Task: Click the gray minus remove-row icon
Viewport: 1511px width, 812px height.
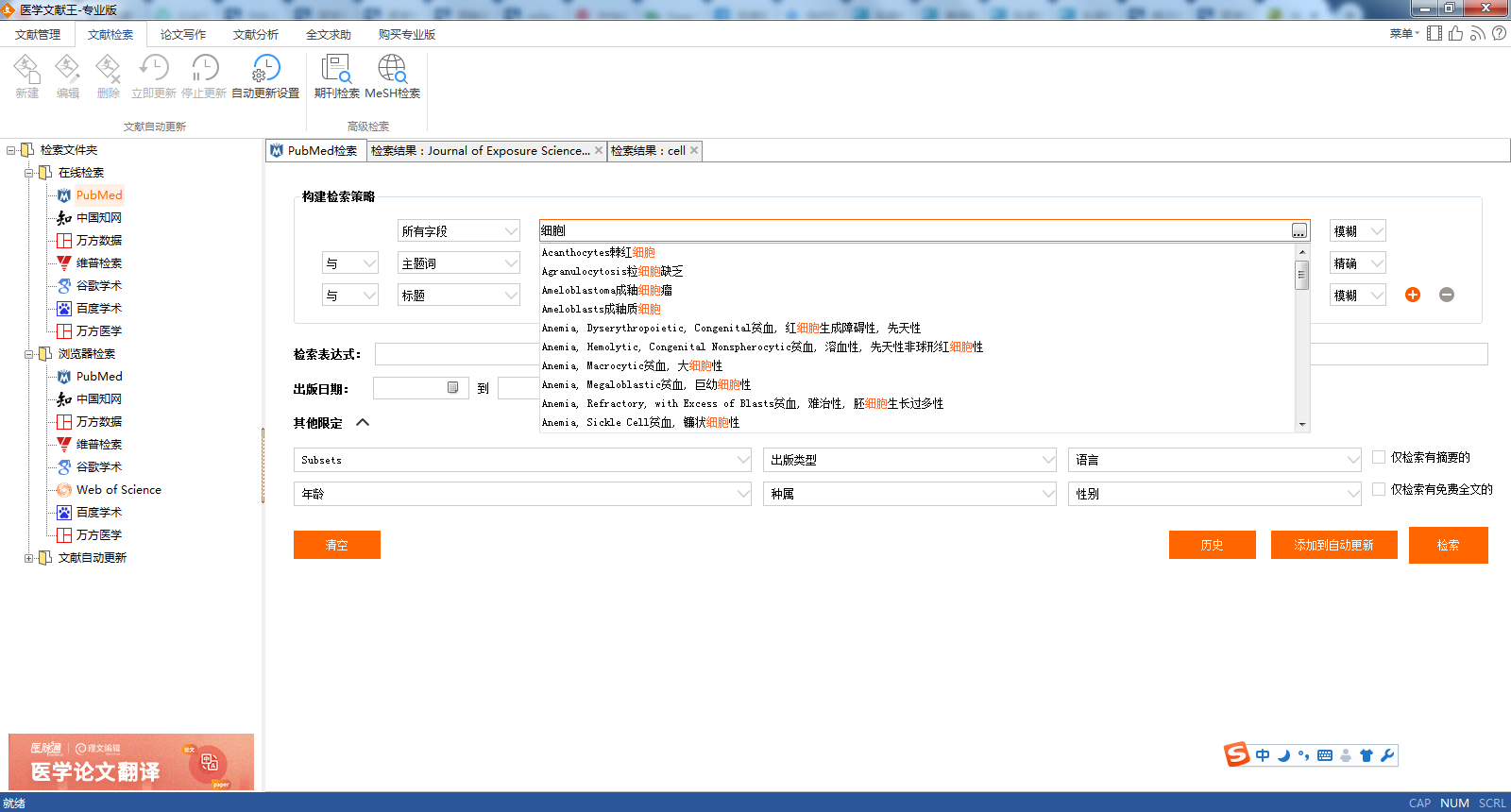Action: pos(1446,295)
